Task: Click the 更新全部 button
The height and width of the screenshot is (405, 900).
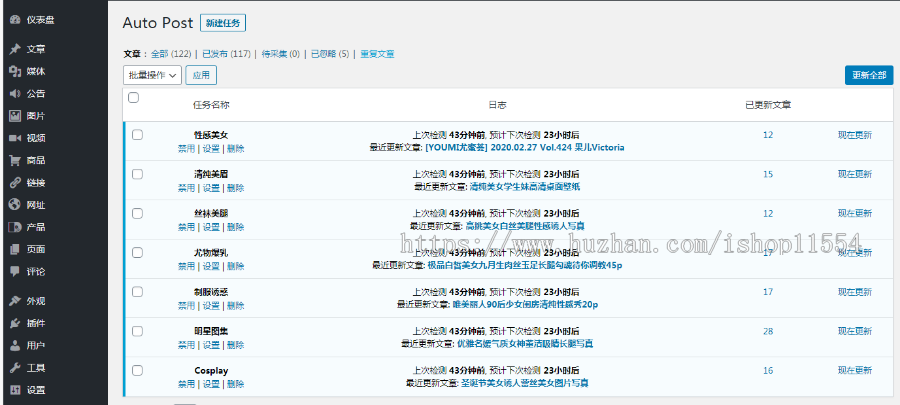Action: (869, 75)
